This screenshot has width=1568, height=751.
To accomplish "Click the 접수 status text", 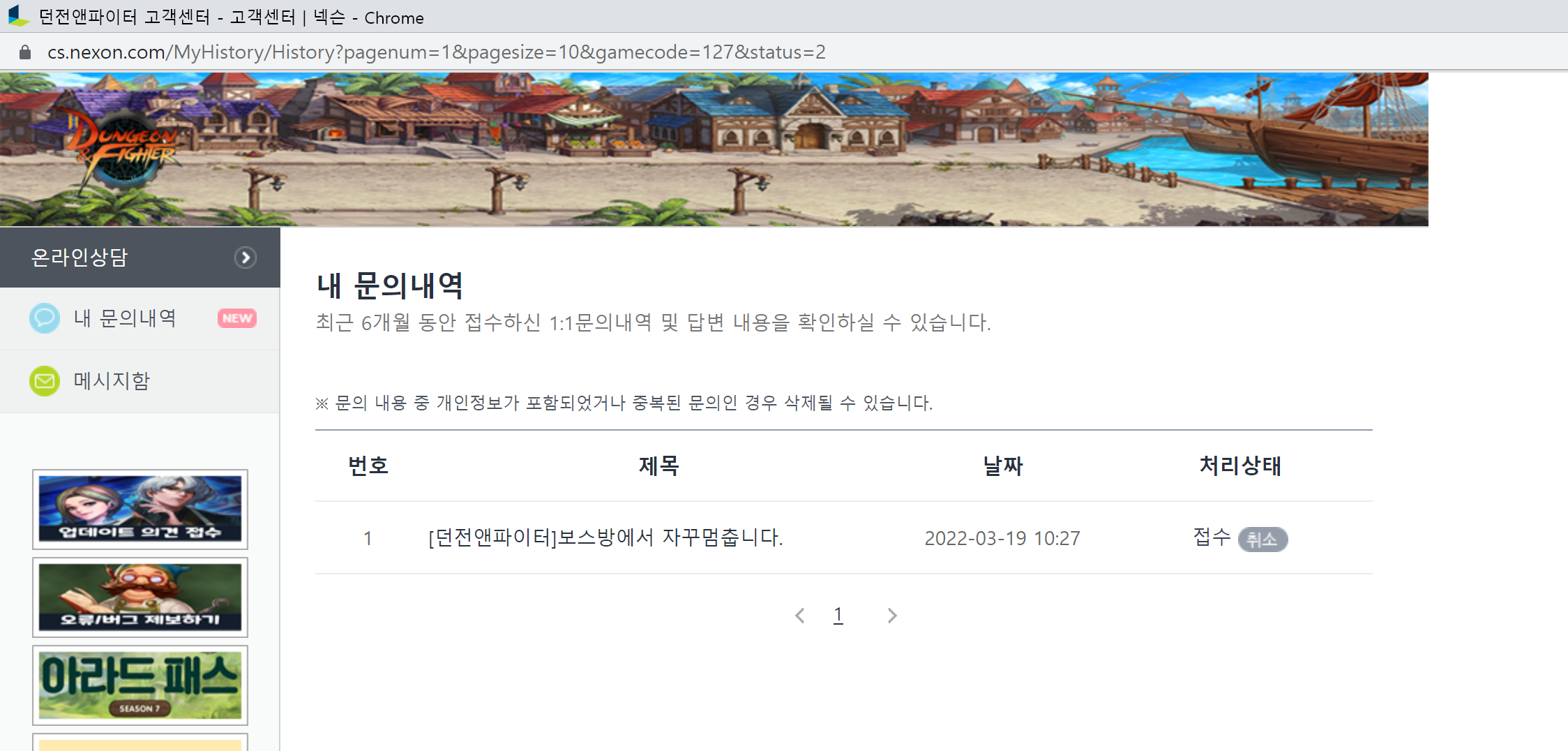I will (x=1212, y=537).
